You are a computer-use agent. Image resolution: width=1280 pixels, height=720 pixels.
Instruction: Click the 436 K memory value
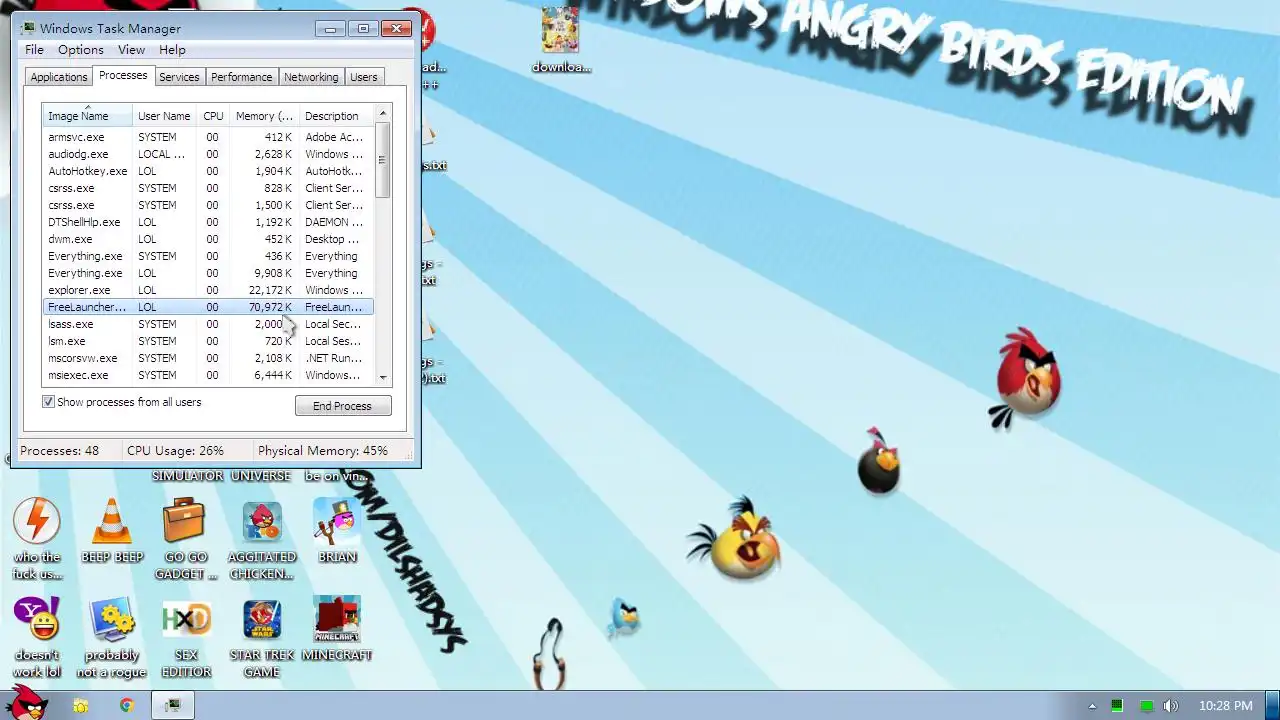pos(279,256)
